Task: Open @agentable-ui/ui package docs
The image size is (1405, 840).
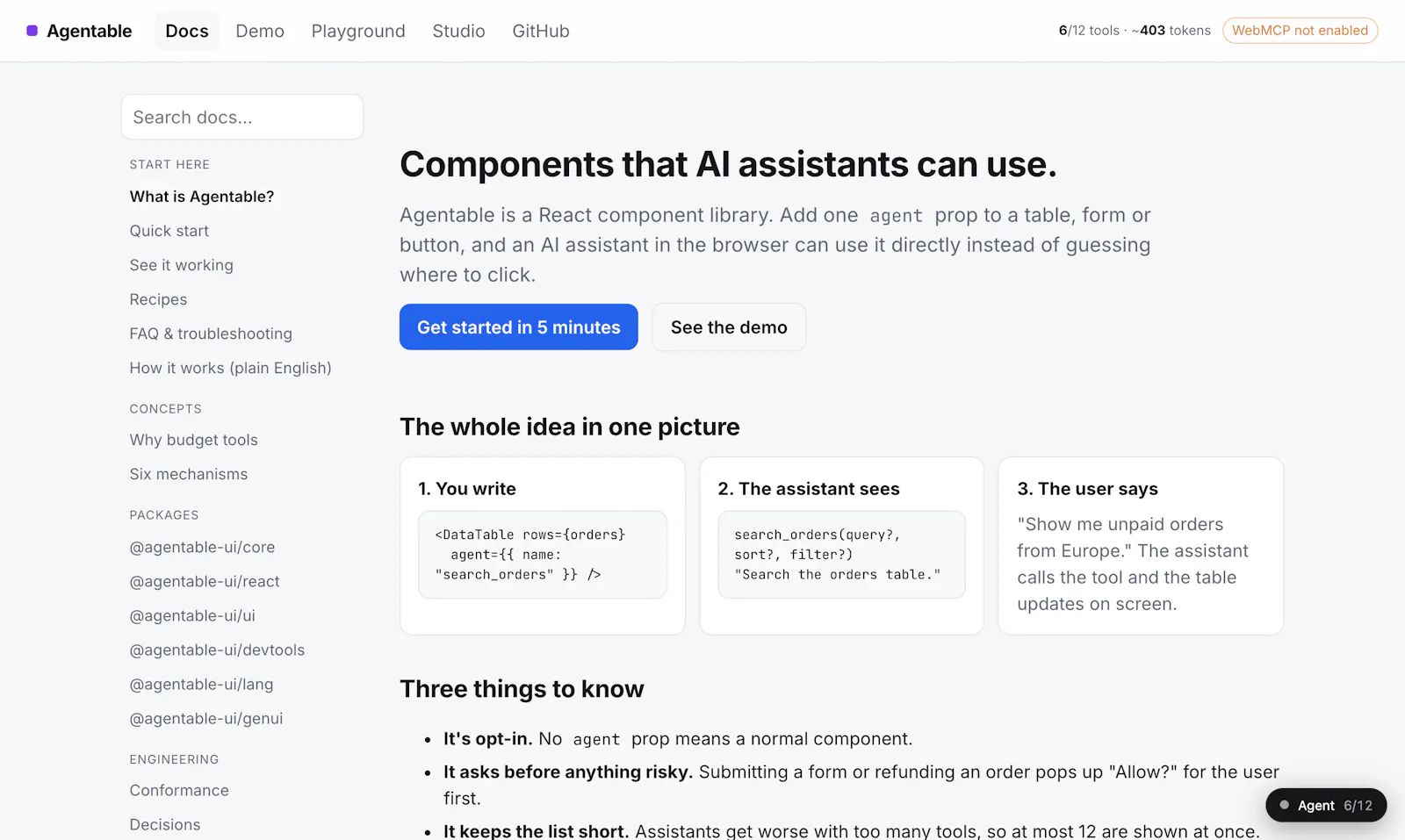Action: click(192, 615)
